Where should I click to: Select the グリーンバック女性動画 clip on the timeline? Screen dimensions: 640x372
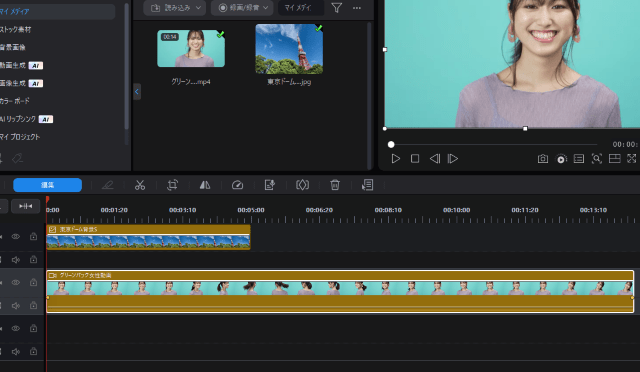[x=340, y=292]
